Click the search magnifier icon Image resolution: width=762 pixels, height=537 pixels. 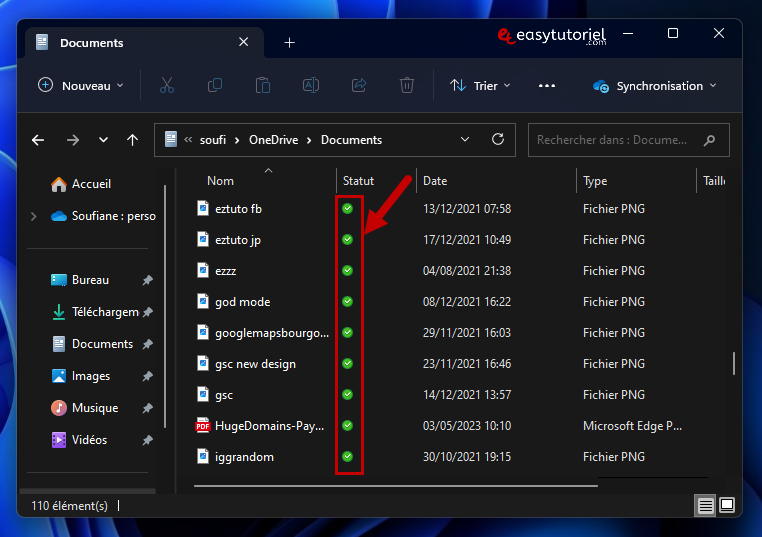[710, 140]
